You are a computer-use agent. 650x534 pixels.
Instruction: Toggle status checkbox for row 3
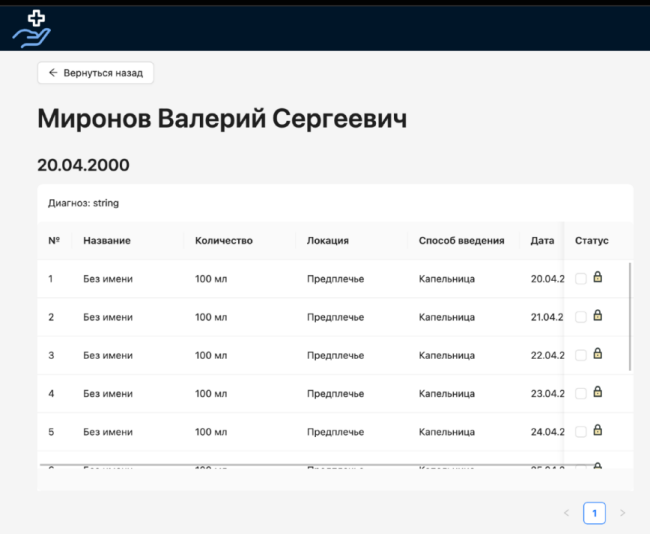(581, 355)
